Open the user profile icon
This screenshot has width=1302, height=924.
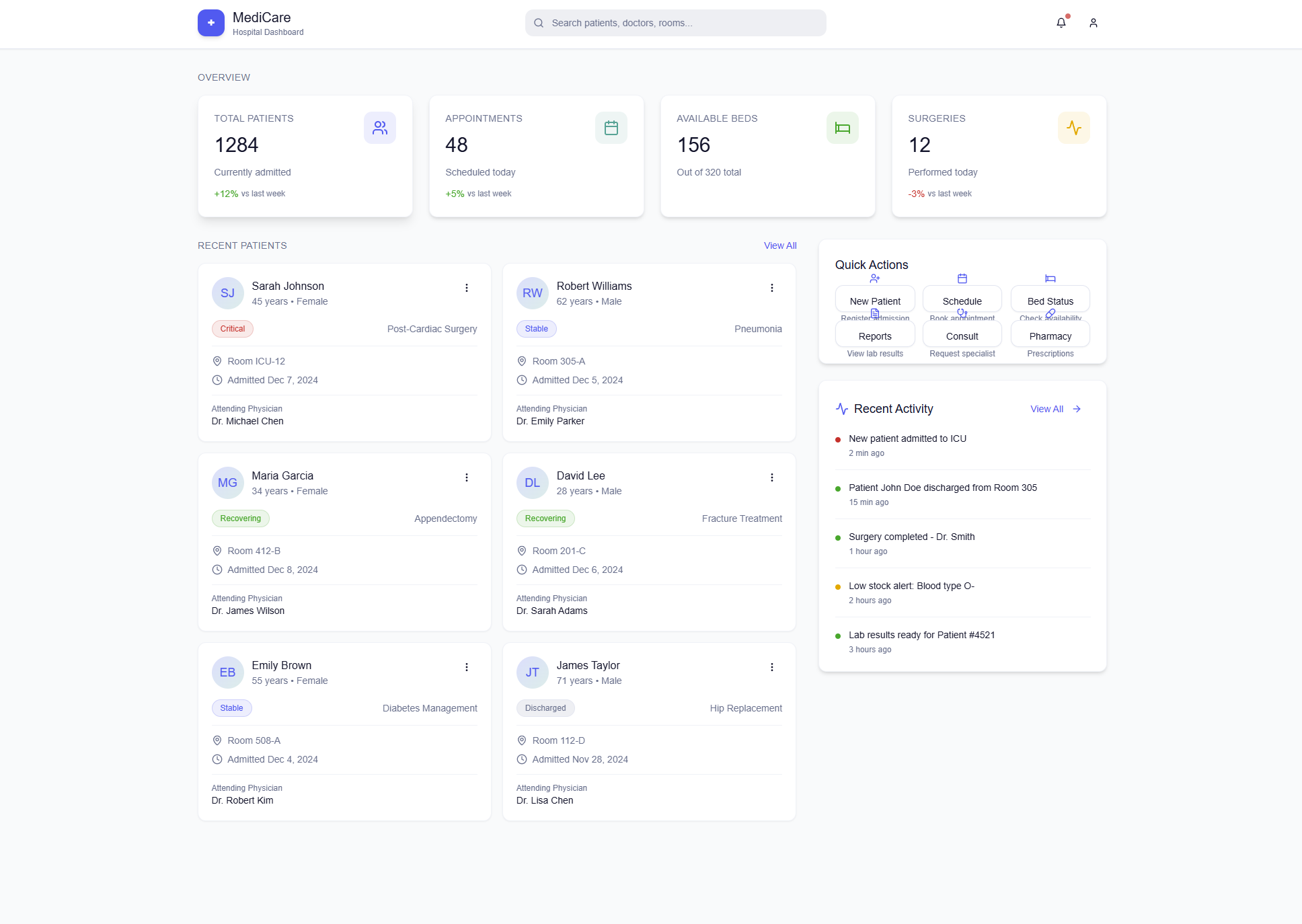click(1093, 23)
